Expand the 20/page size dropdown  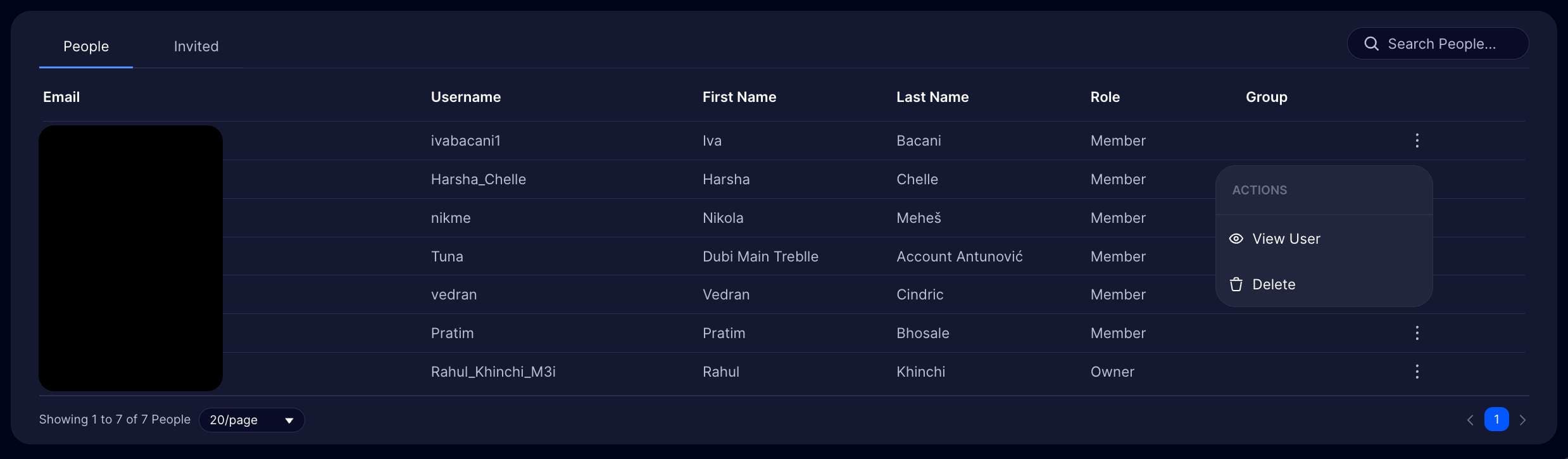pos(251,420)
